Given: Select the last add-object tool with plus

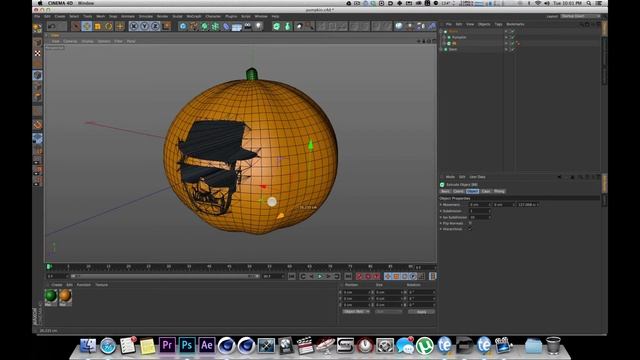Looking at the screenshot, I should pyautogui.click(x=120, y=26).
